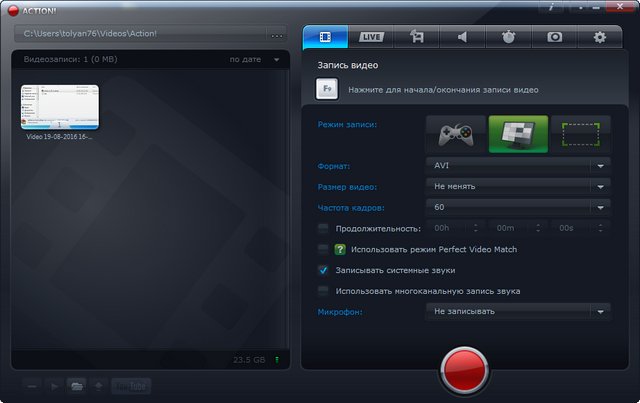
Task: Select dashed-rectangle region recording mode
Action: point(580,133)
